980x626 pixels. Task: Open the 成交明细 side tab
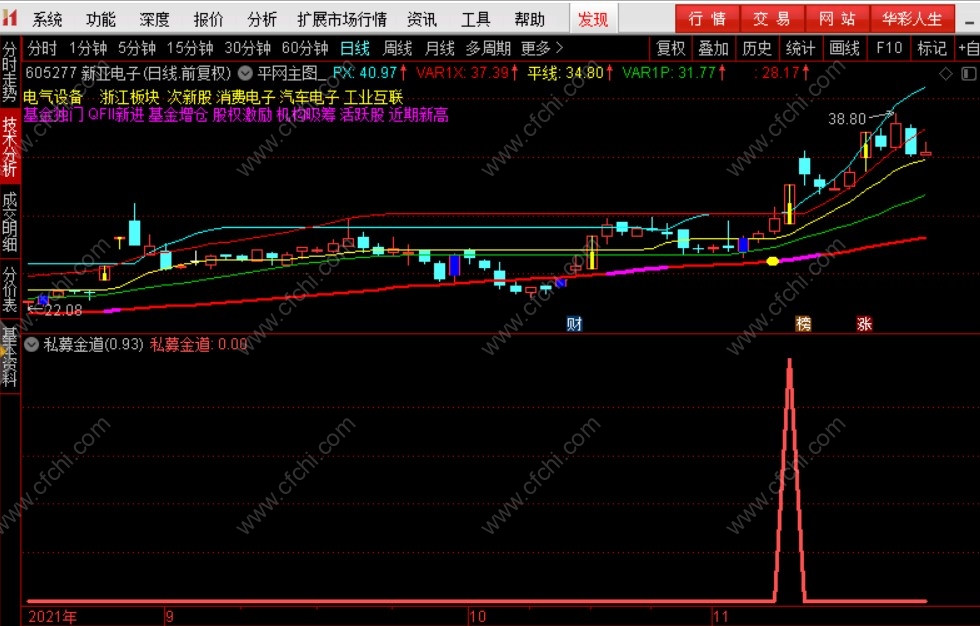[x=9, y=221]
